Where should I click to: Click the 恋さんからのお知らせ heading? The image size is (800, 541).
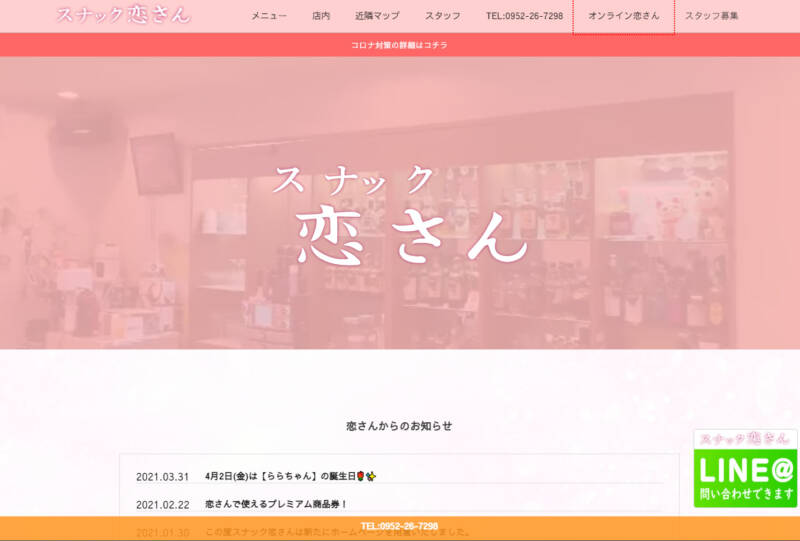pos(399,426)
